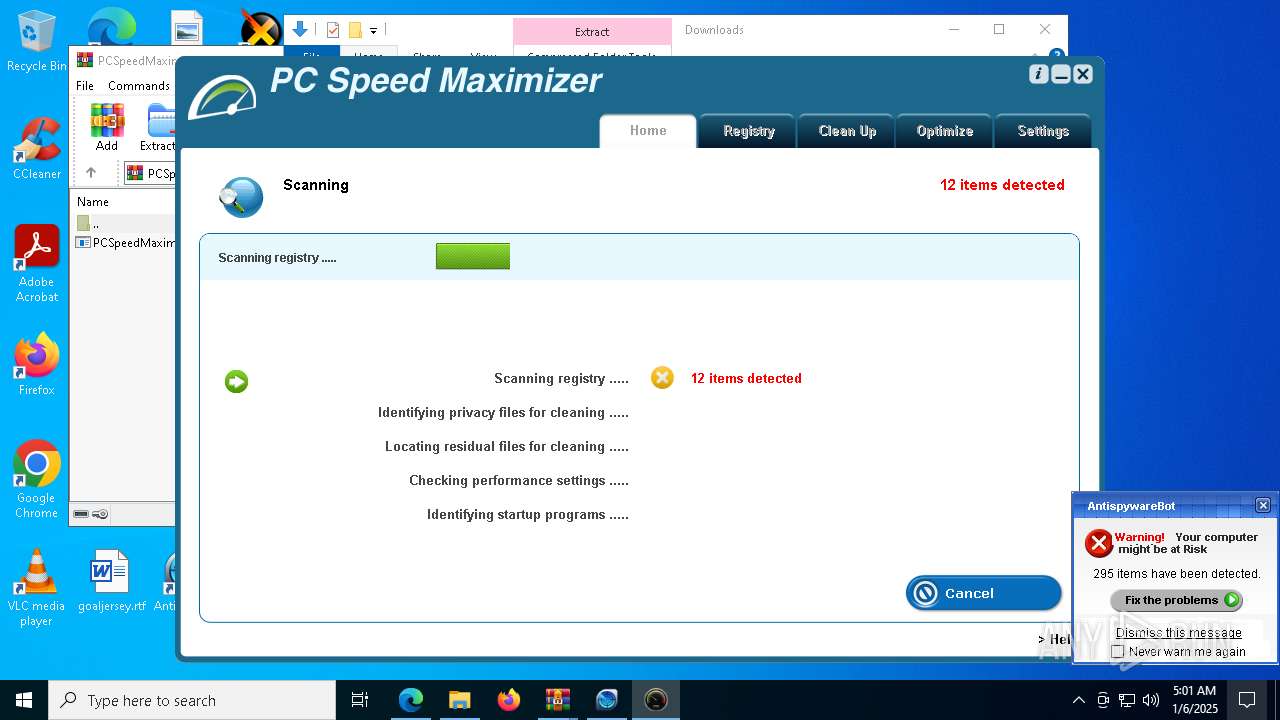Switch to the Clean Up tab
The height and width of the screenshot is (720, 1280).
pos(847,131)
